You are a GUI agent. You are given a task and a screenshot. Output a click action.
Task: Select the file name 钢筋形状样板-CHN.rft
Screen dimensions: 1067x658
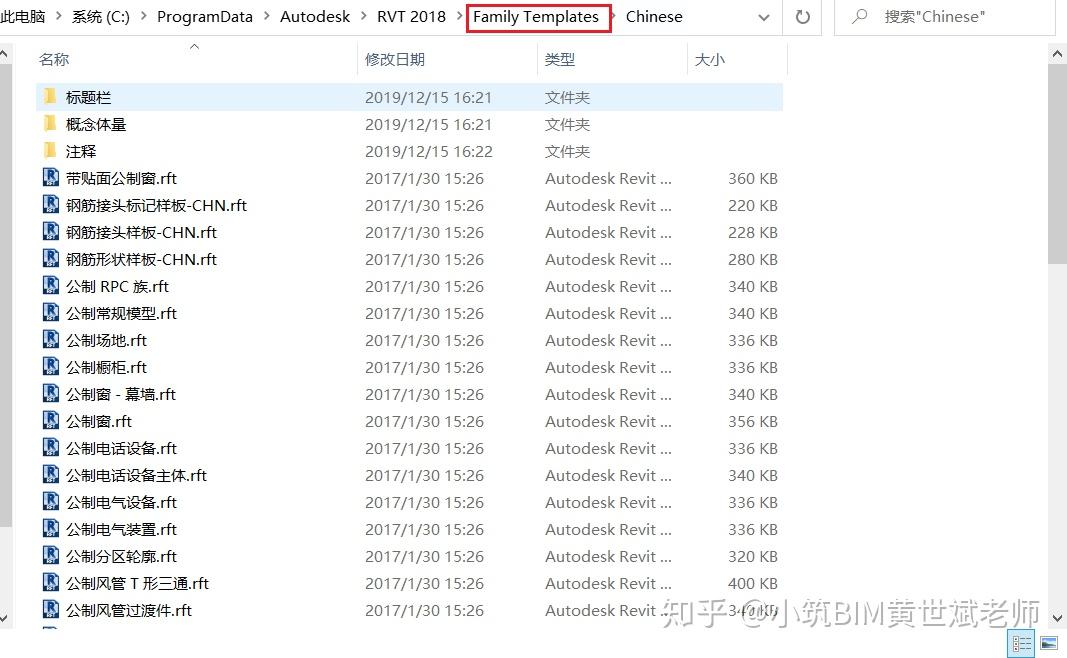click(x=141, y=259)
